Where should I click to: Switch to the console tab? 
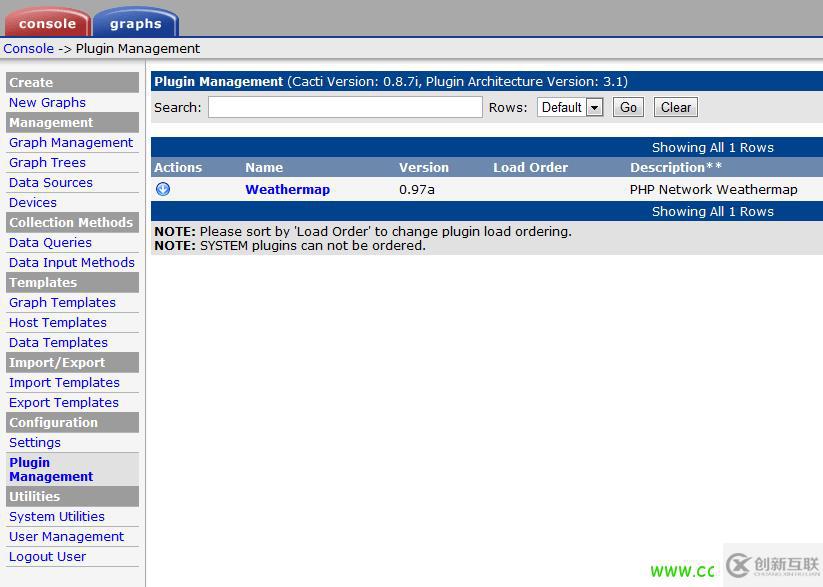[x=47, y=24]
